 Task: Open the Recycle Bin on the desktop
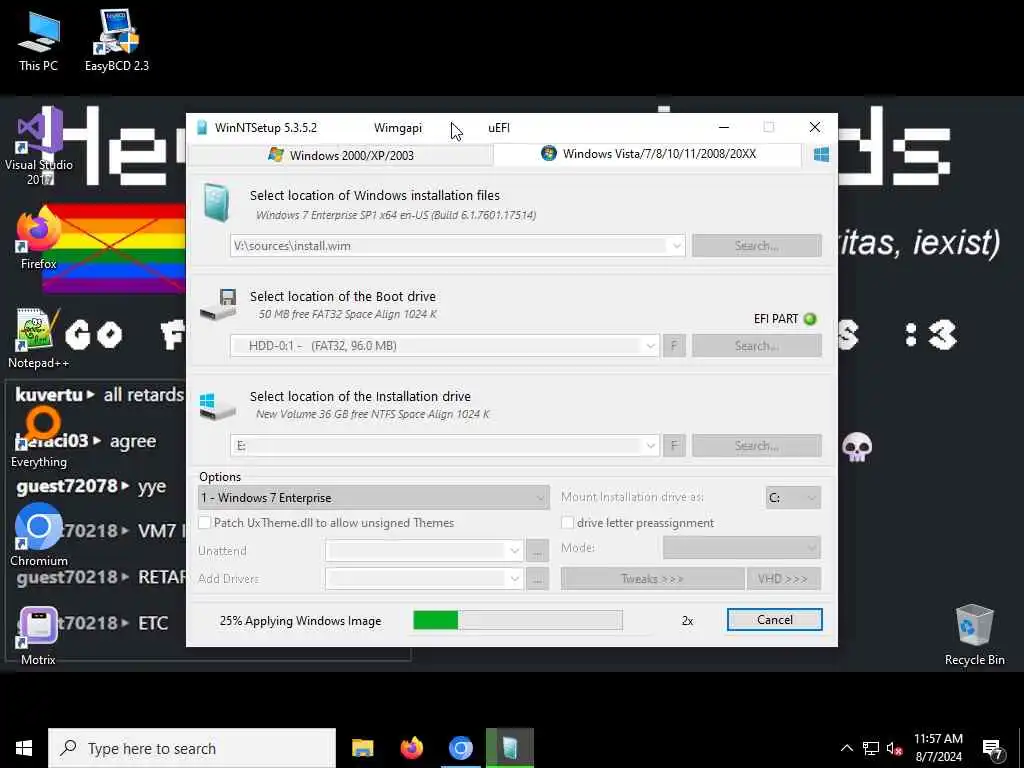974,635
